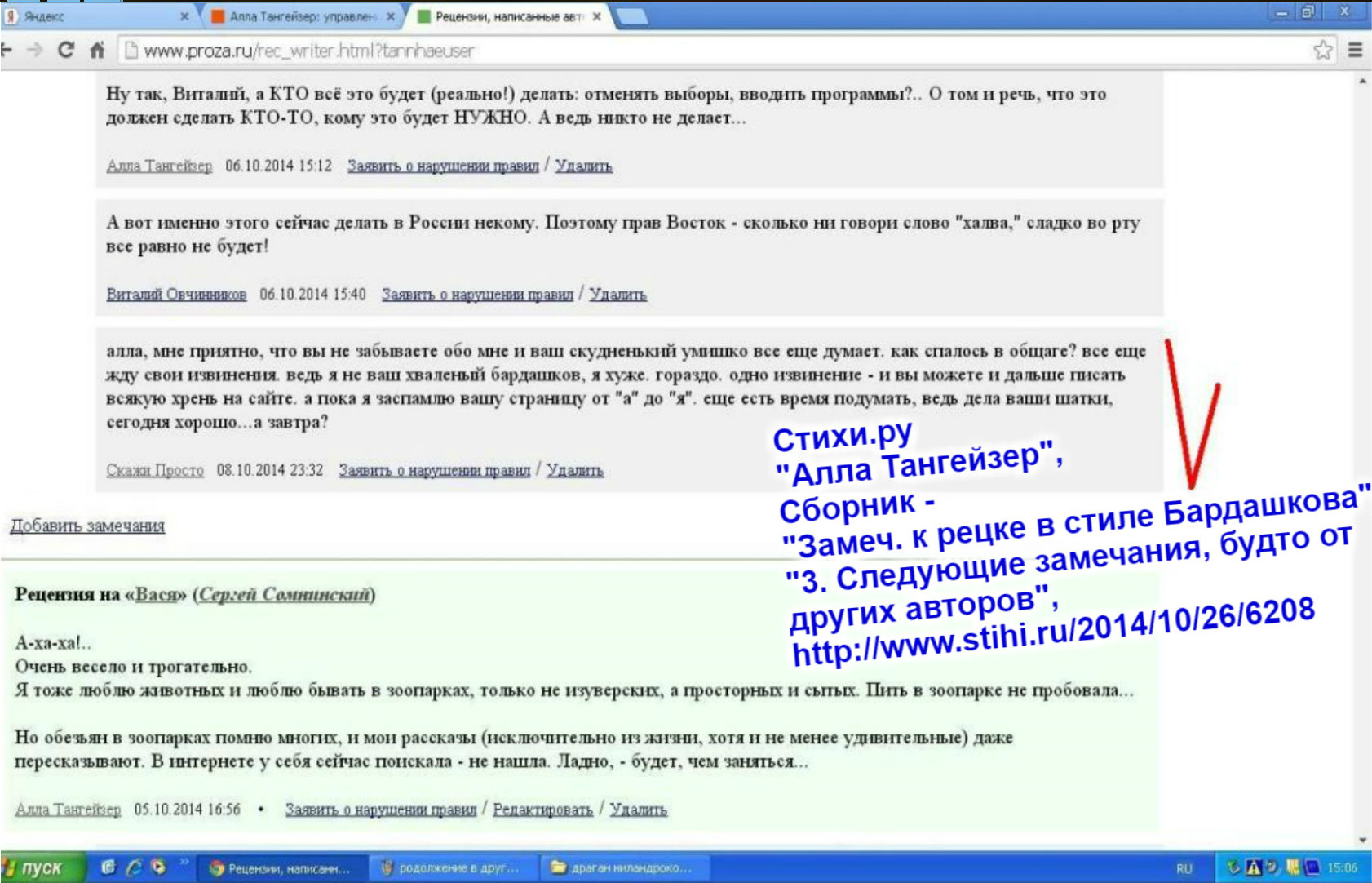
Task: Click first system tray icon
Action: click(x=1233, y=867)
